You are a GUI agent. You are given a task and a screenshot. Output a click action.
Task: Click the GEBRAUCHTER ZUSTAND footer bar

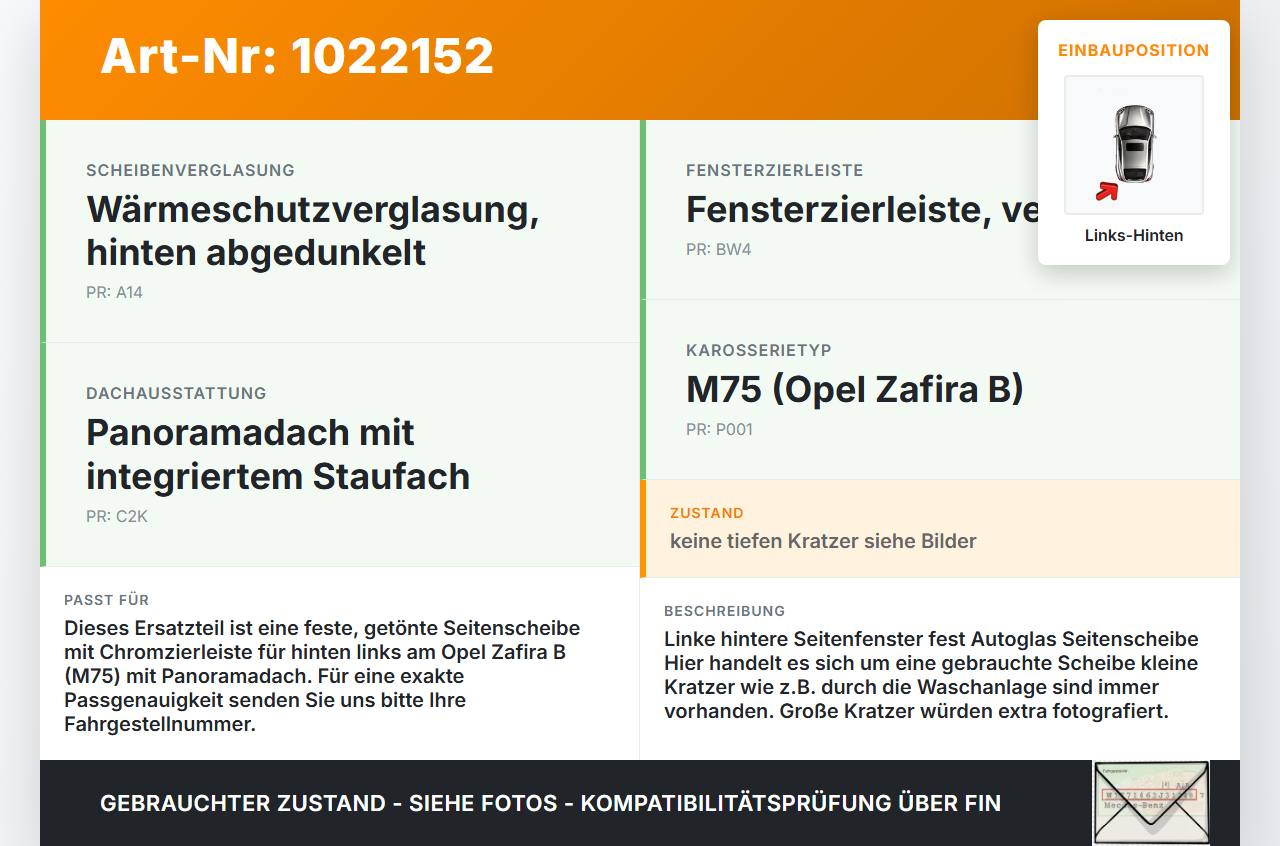click(x=550, y=803)
